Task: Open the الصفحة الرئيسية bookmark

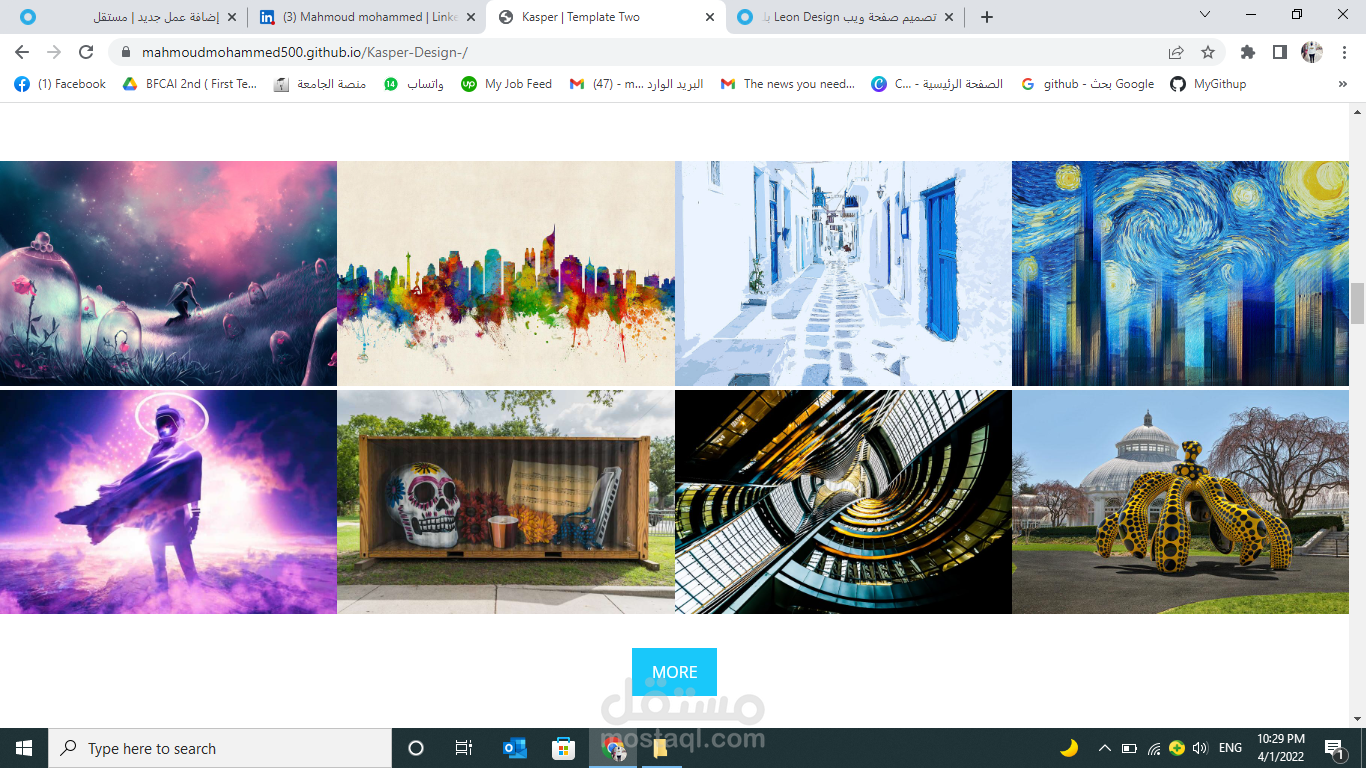Action: click(x=937, y=84)
